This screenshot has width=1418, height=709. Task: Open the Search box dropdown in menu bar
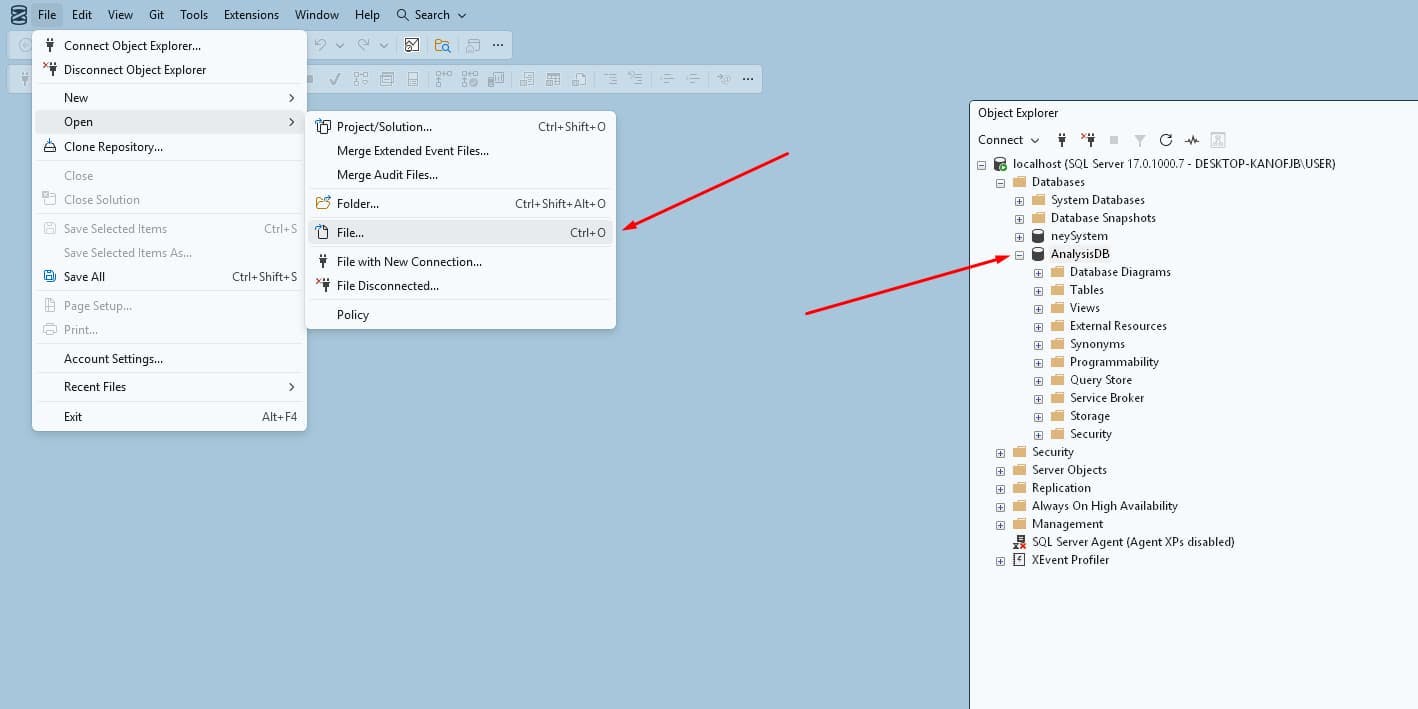click(462, 15)
